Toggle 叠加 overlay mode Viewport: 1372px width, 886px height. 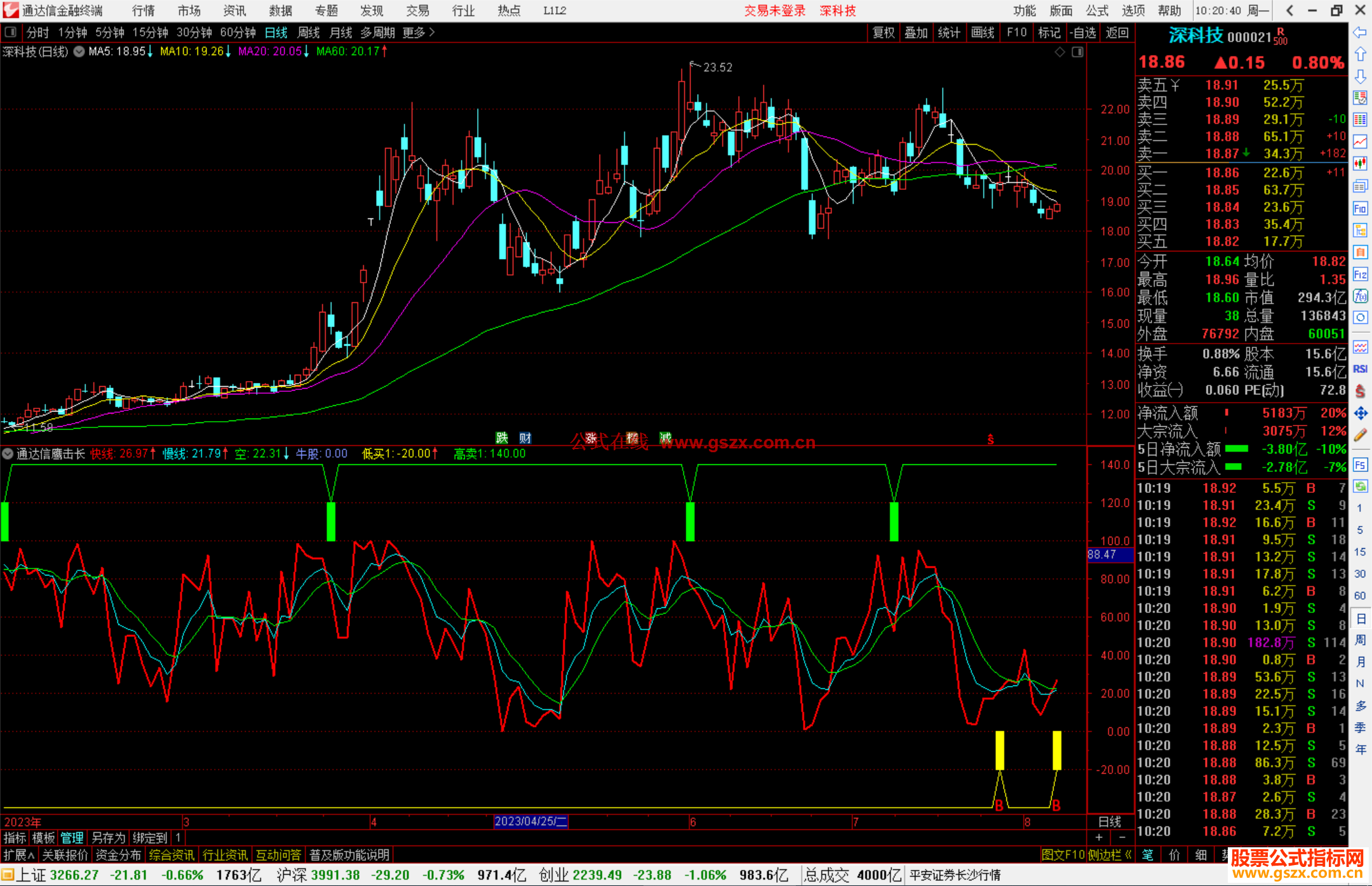coord(916,32)
